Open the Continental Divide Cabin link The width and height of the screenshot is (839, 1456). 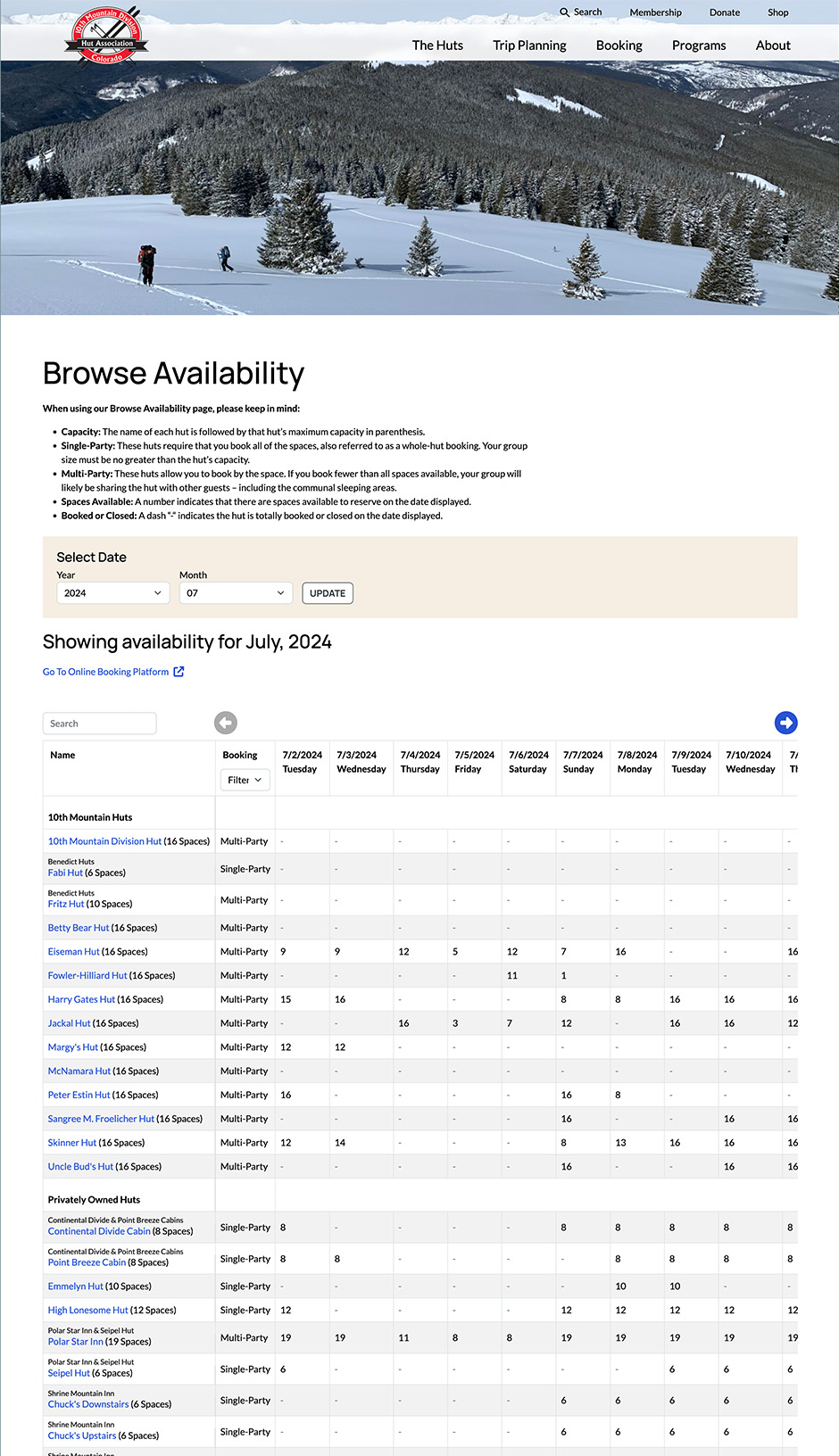[x=99, y=1231]
